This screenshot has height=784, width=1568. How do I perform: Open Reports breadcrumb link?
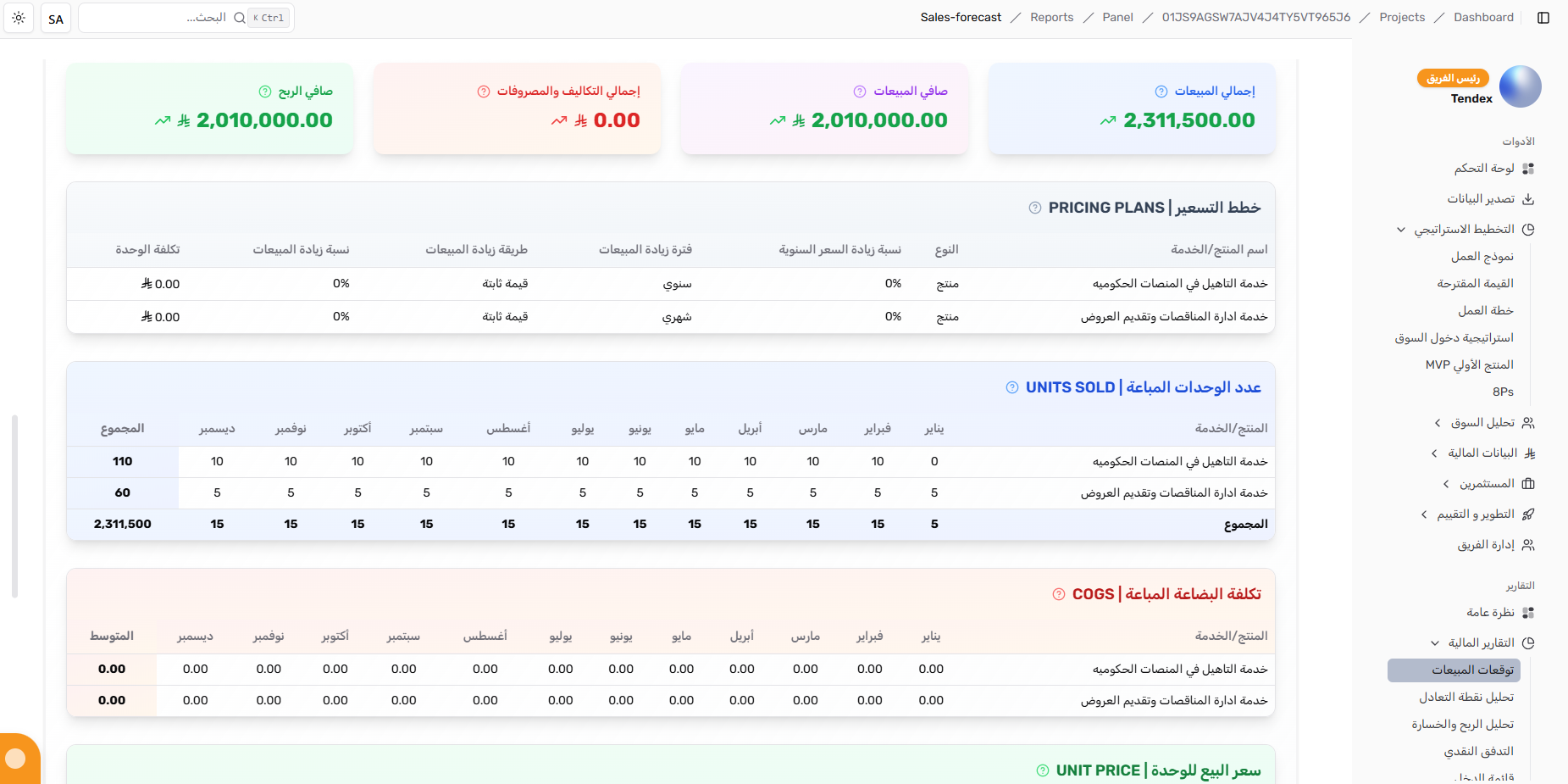coord(1051,17)
